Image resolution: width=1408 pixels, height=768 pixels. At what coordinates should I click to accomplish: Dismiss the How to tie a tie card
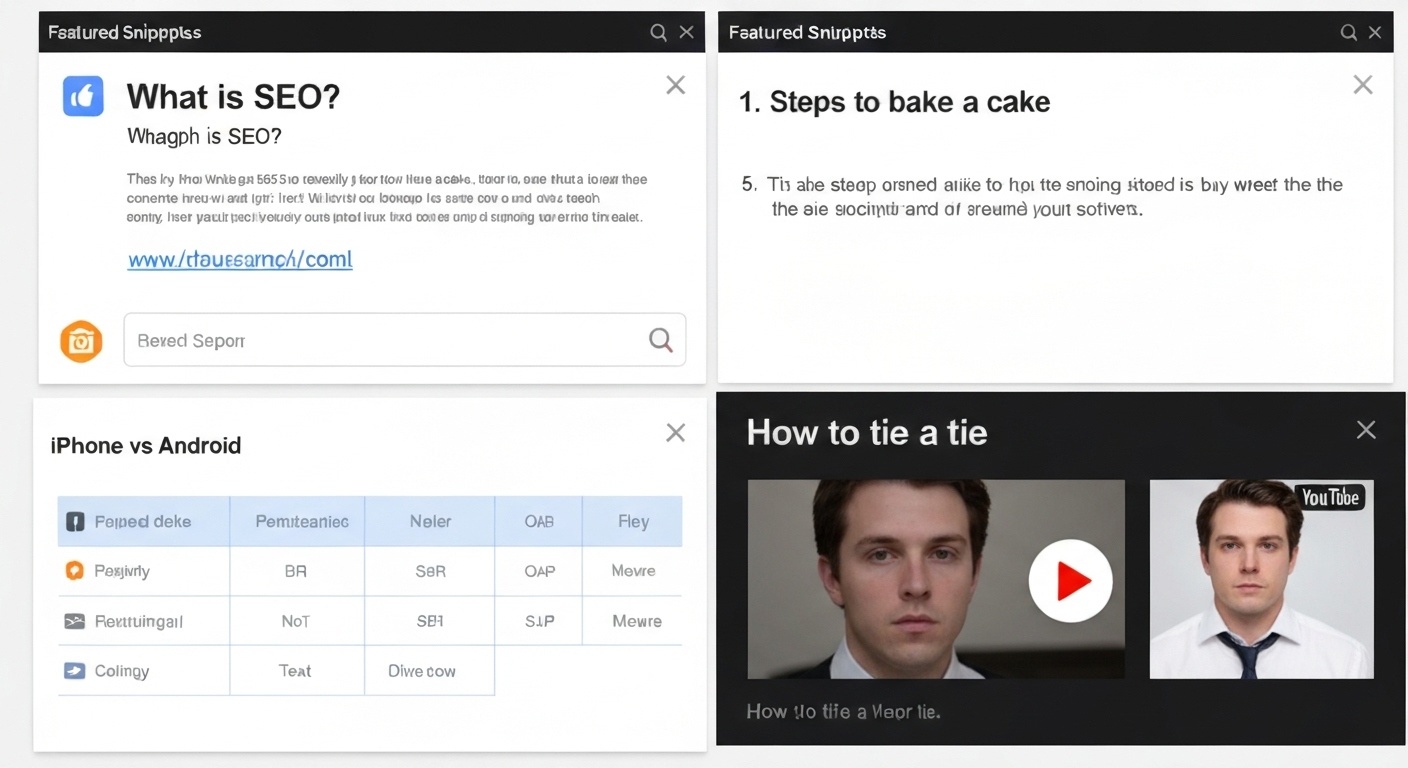(x=1366, y=430)
